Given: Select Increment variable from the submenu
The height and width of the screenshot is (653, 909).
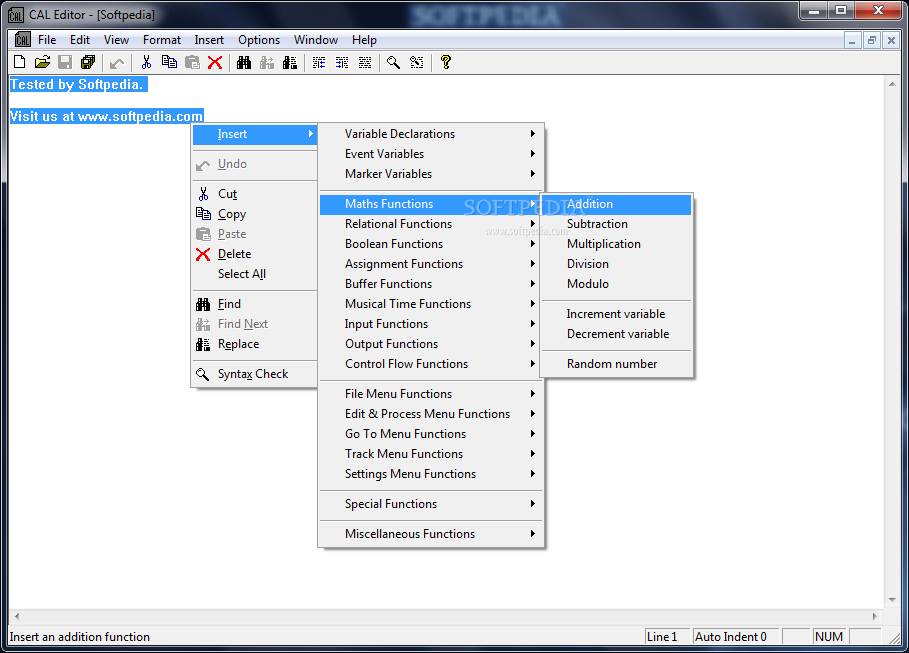Looking at the screenshot, I should coord(616,314).
